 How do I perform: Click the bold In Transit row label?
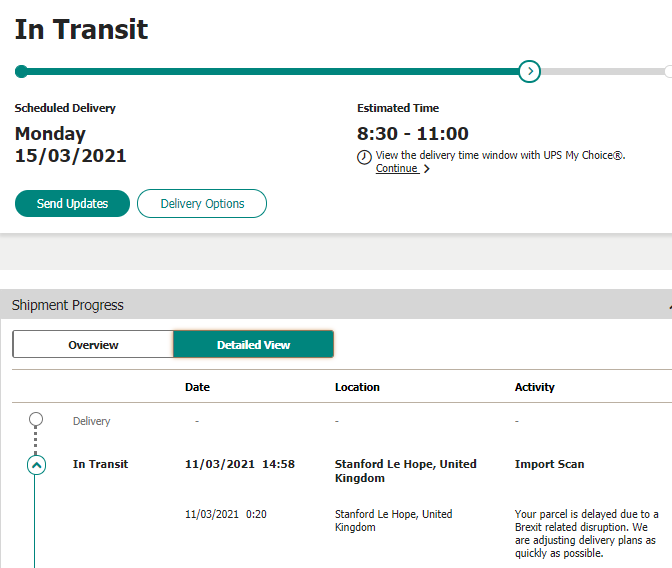click(100, 464)
